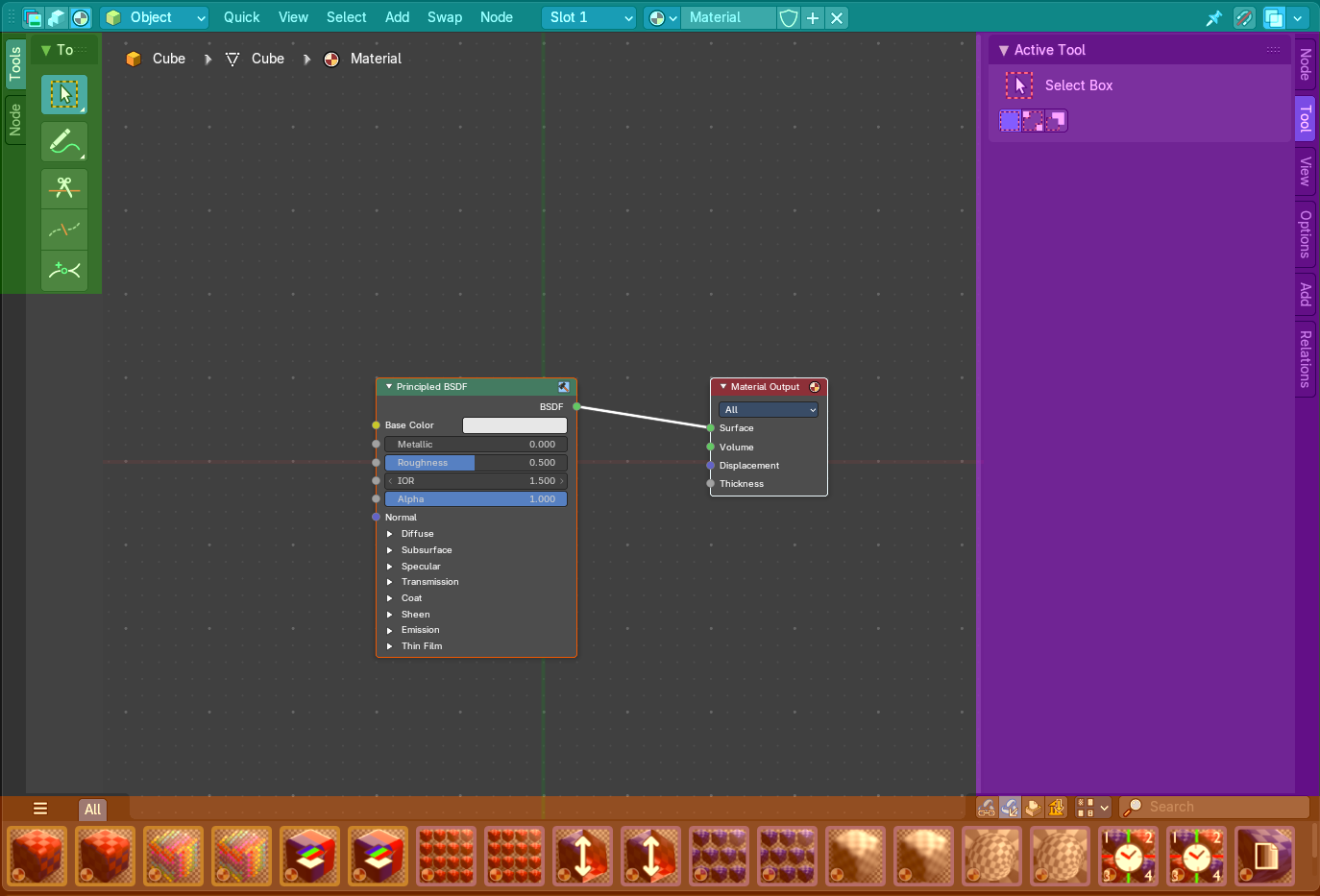Click the geometry nodes tree type icon
Viewport: 1320px width, 896px height.
(x=57, y=17)
